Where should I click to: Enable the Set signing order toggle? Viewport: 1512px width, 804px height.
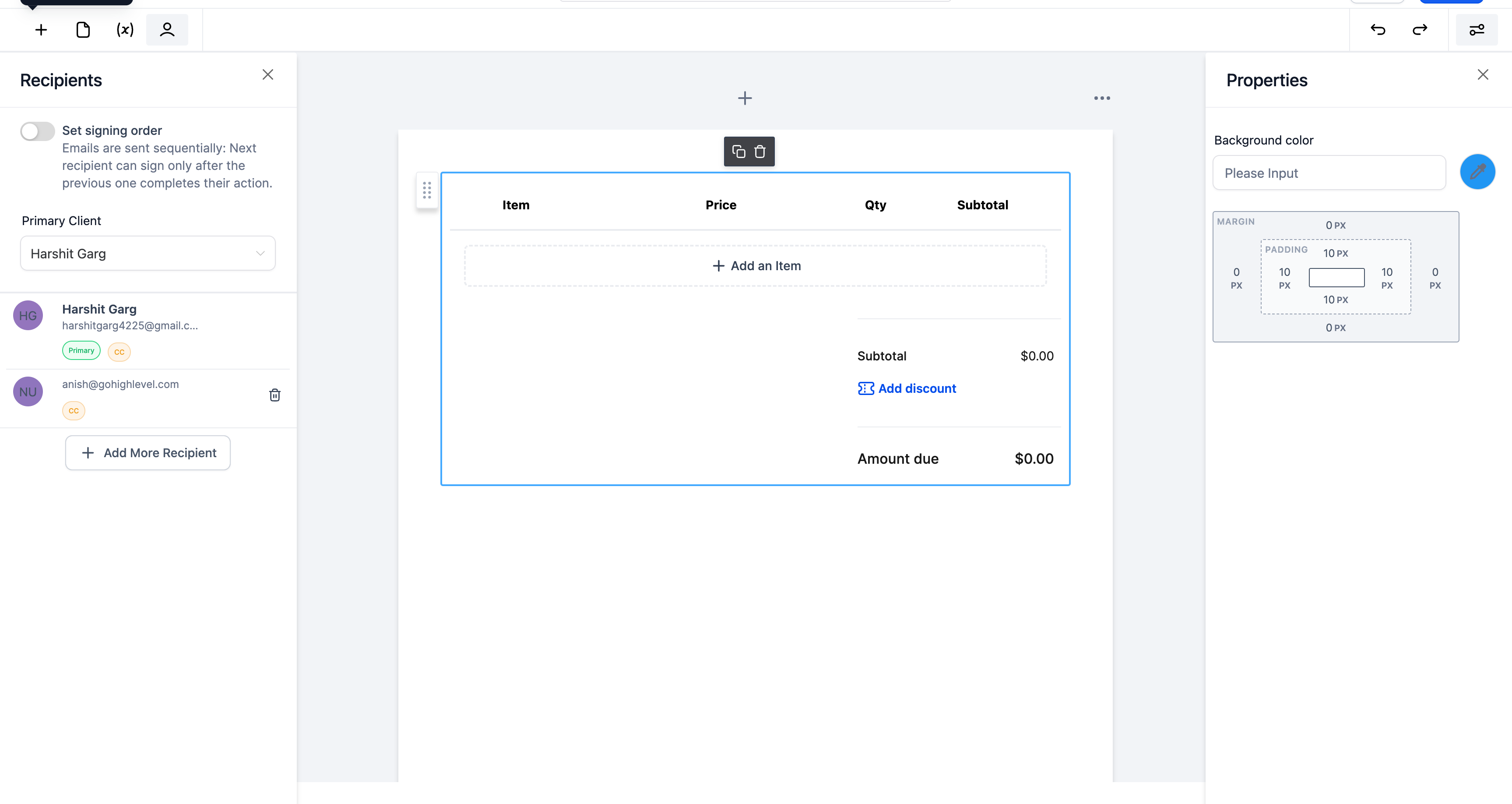[x=38, y=131]
